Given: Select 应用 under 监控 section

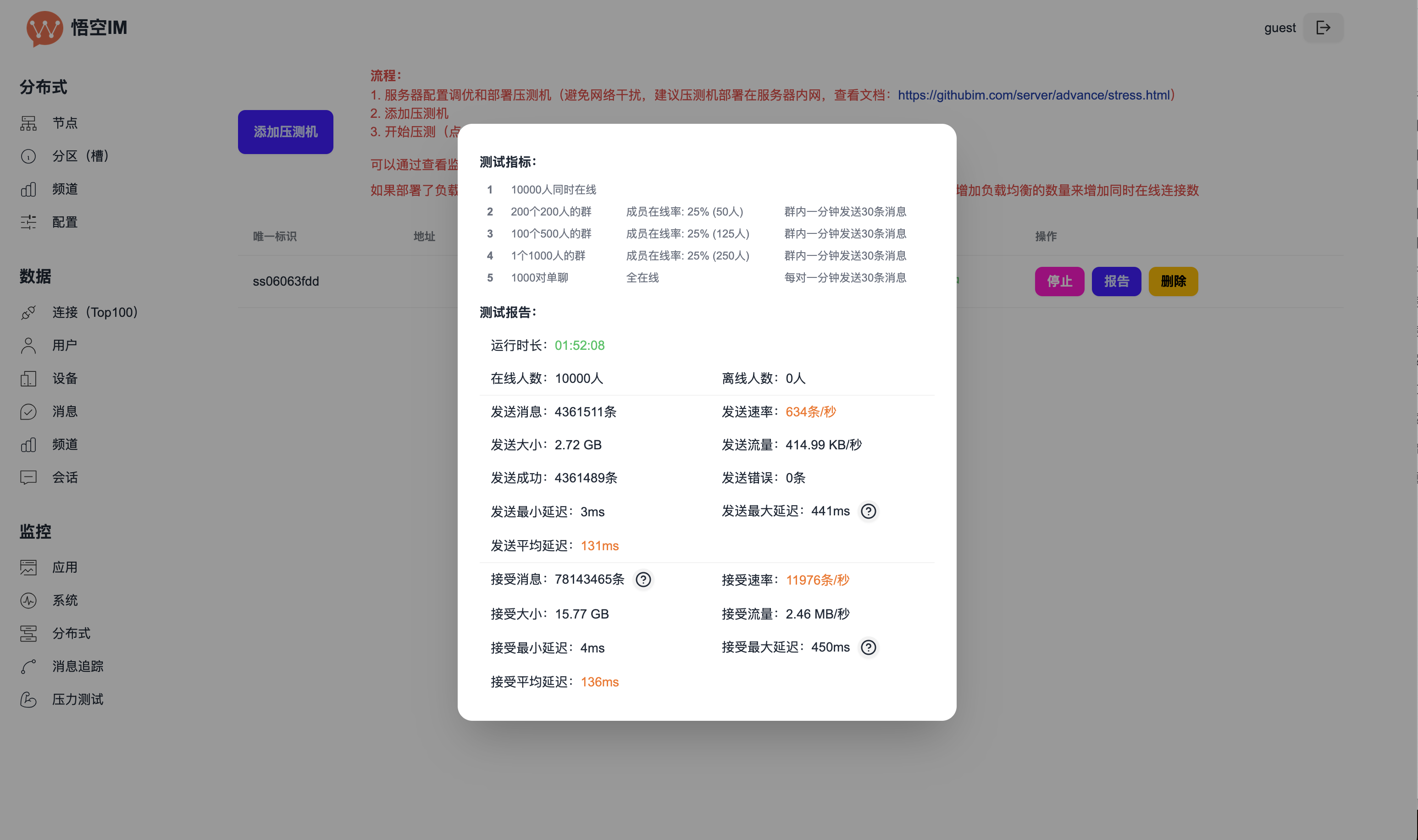Looking at the screenshot, I should coord(65,568).
